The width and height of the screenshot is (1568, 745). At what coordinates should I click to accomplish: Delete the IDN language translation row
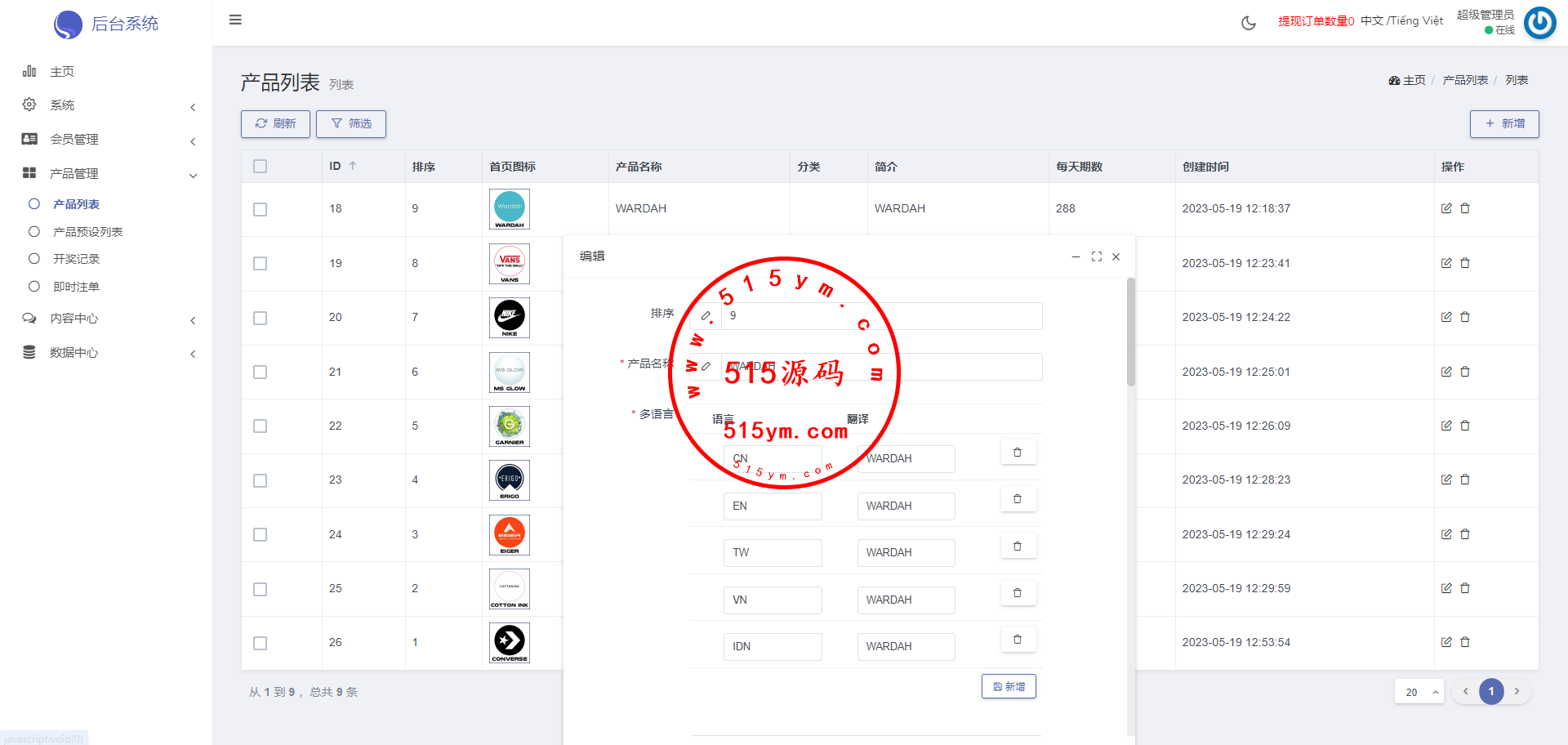(x=1018, y=640)
